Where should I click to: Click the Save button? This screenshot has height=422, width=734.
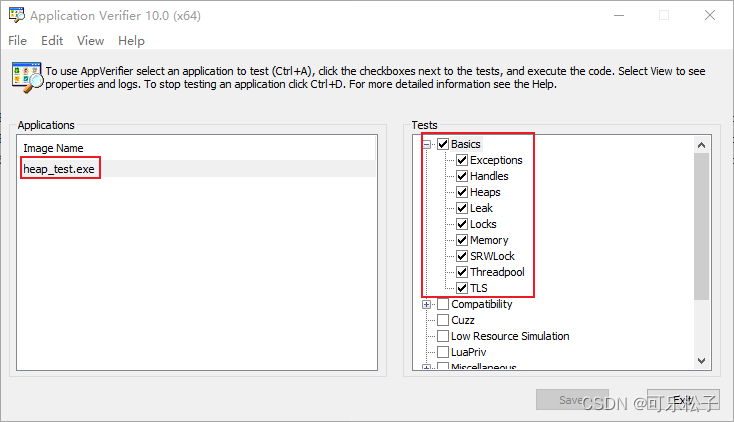(x=572, y=400)
